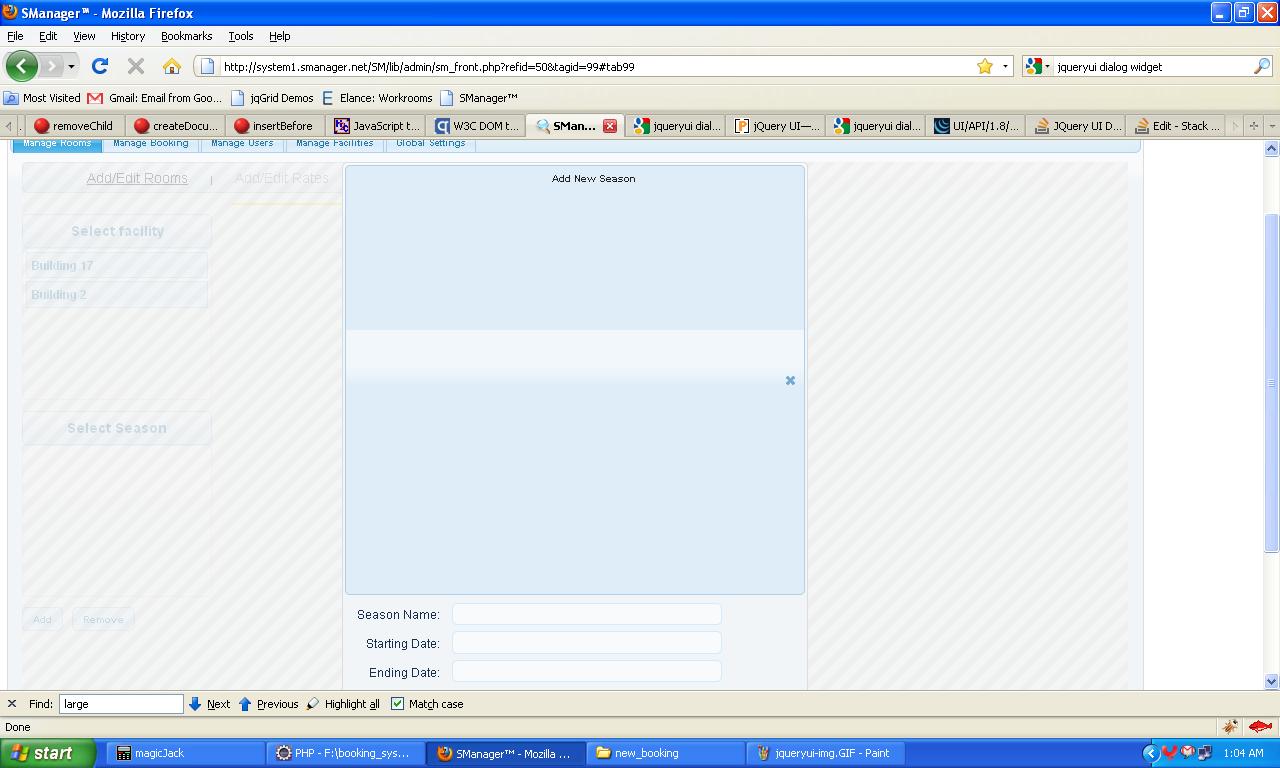Open the back/forward history dropdown arrow
This screenshot has height=768, width=1280.
click(71, 67)
